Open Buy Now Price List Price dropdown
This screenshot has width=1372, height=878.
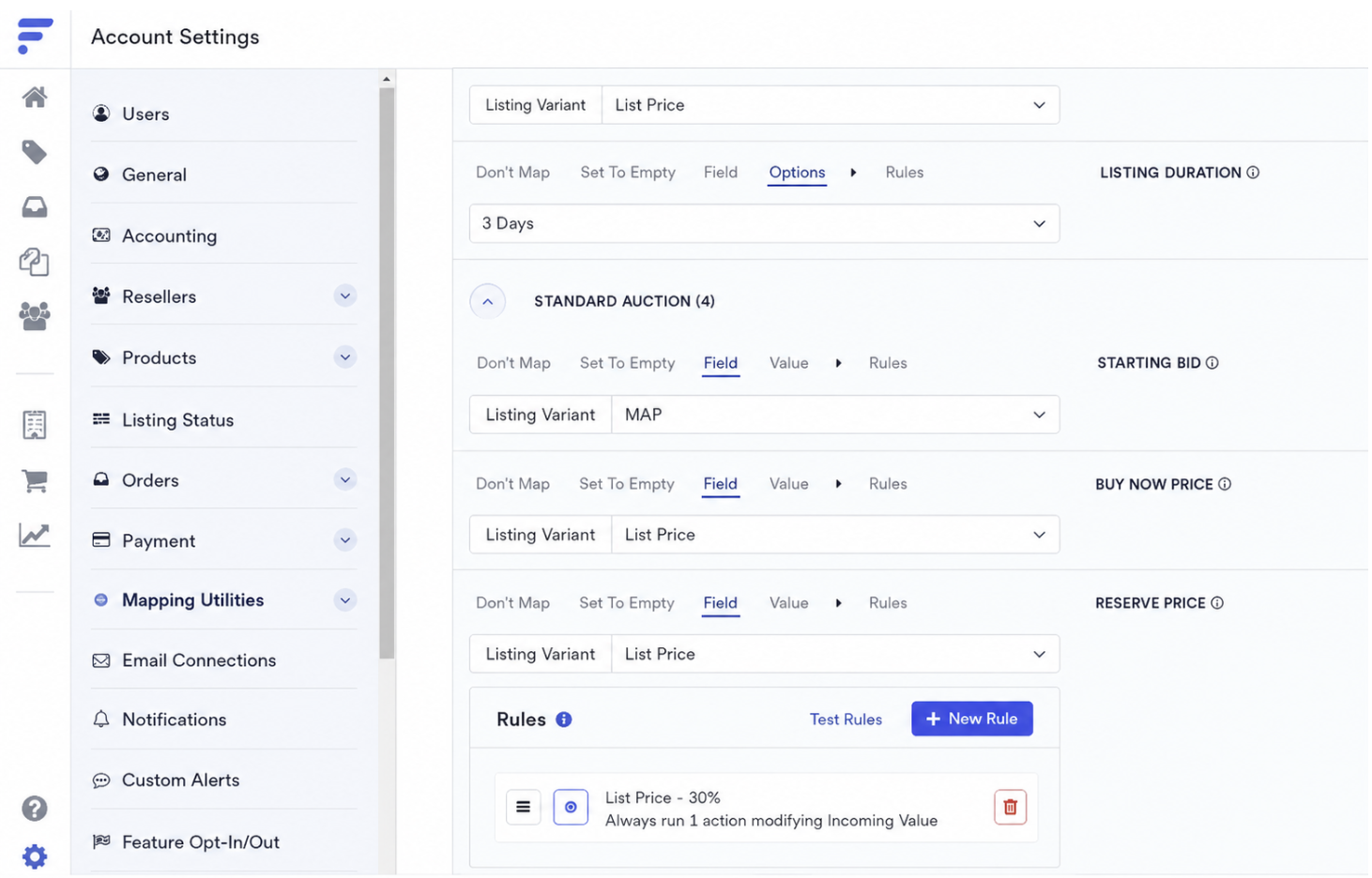[x=836, y=535]
